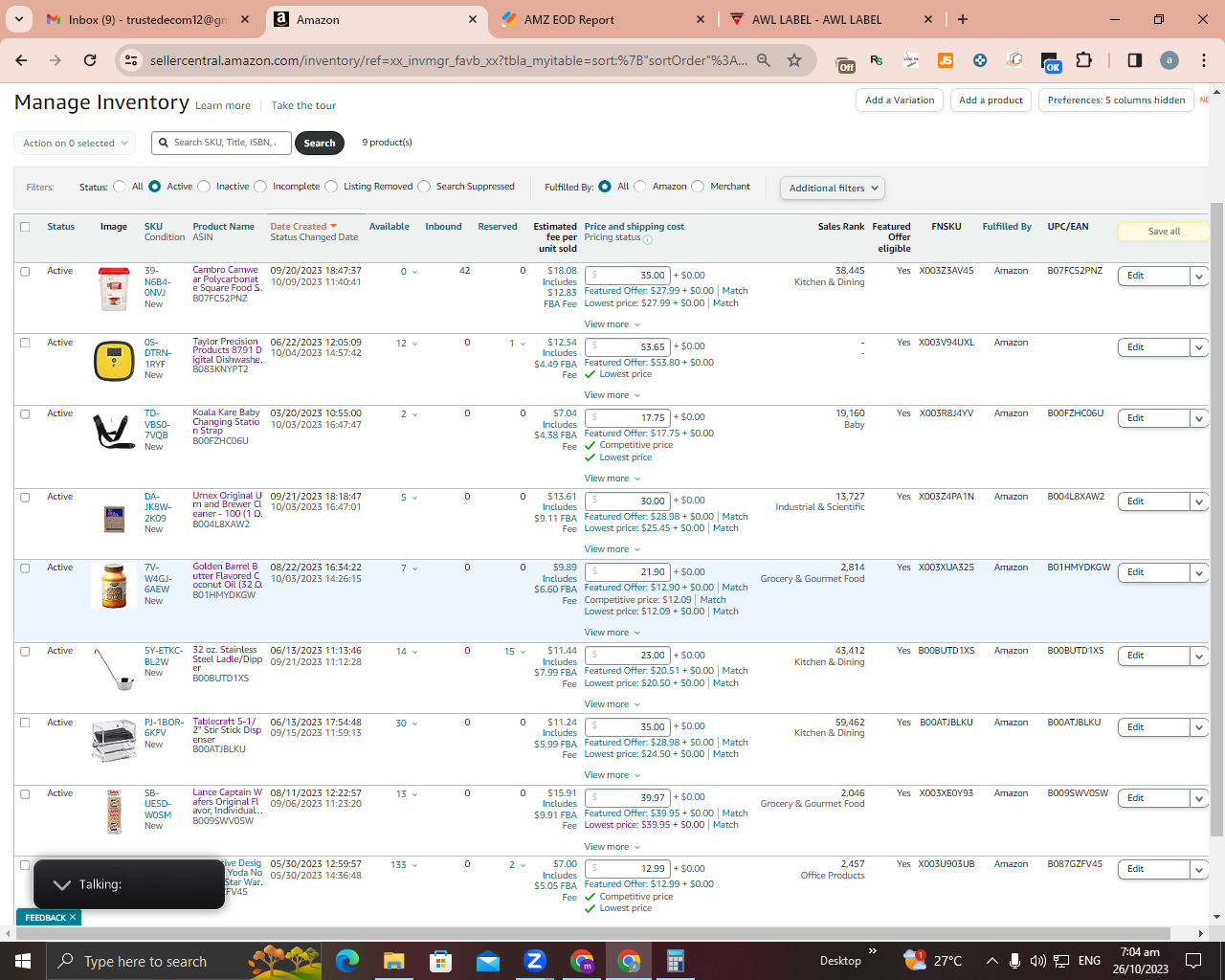Screen dimensions: 1225x980
Task: Open 'Action on 0 selected' dropdown
Action: coord(75,144)
